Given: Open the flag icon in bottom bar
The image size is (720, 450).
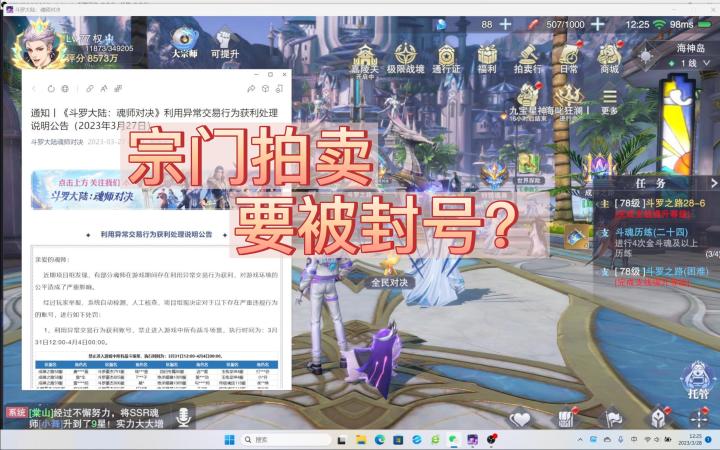Looking at the screenshot, I should 612,418.
